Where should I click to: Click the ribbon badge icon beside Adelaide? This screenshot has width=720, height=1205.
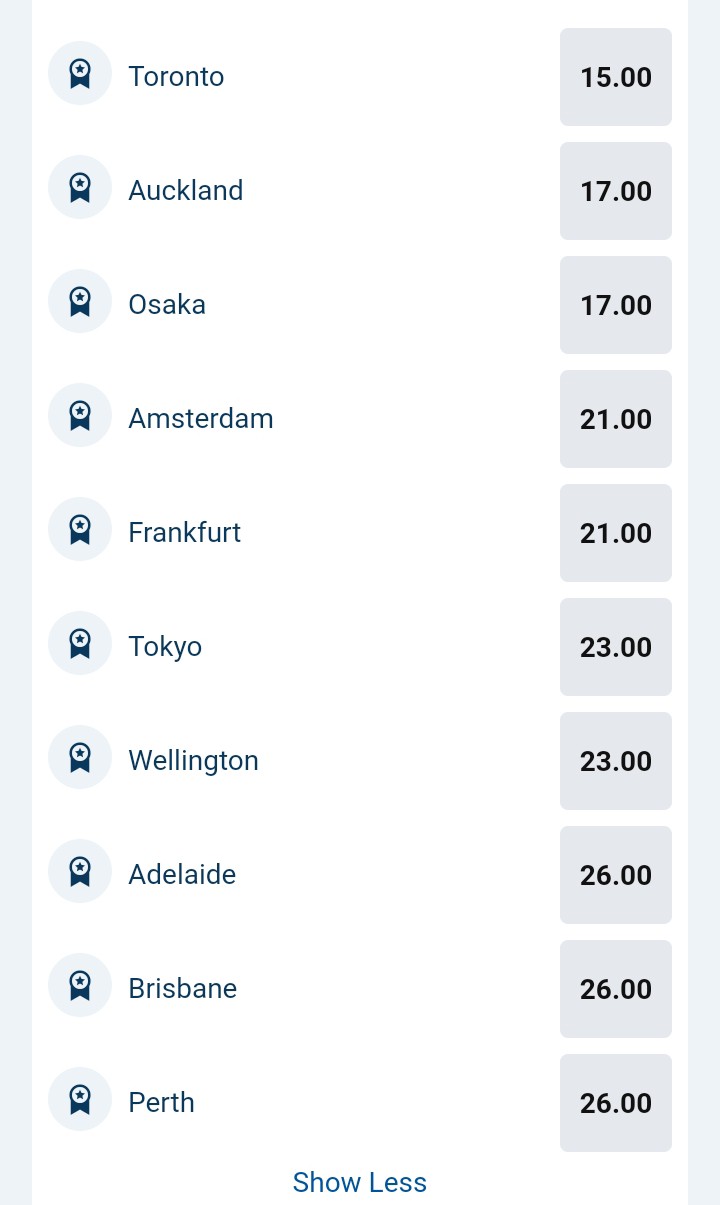80,872
